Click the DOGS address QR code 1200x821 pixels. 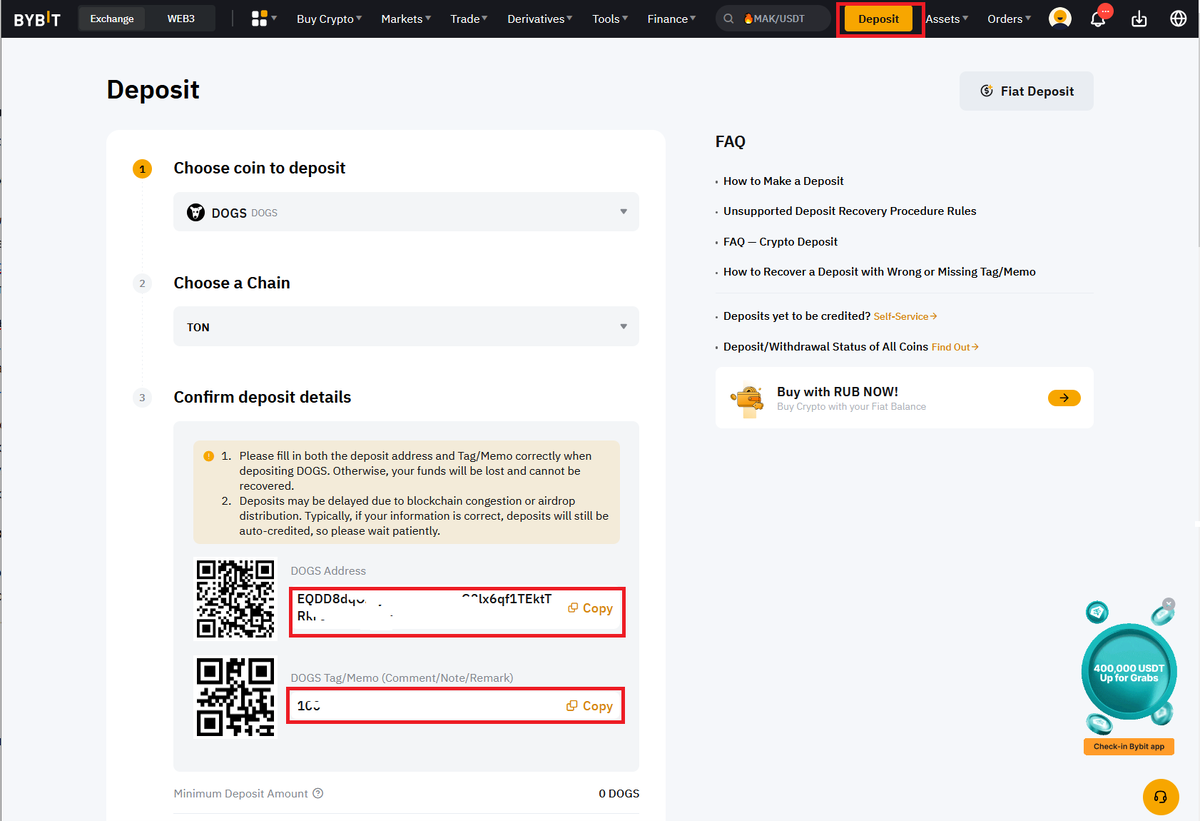point(236,599)
